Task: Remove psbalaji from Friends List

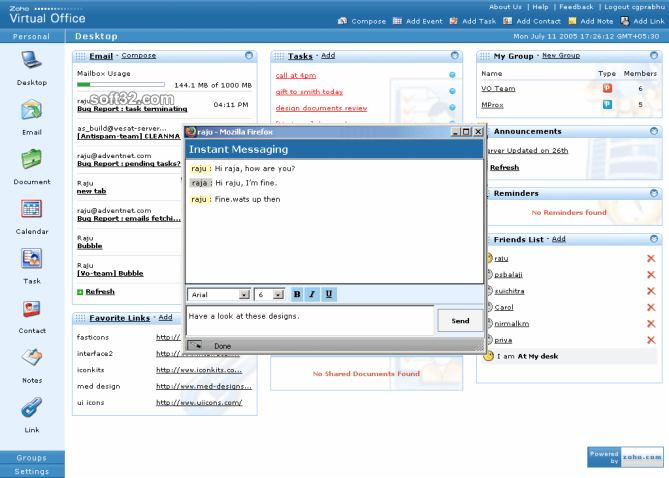Action: coord(651,274)
